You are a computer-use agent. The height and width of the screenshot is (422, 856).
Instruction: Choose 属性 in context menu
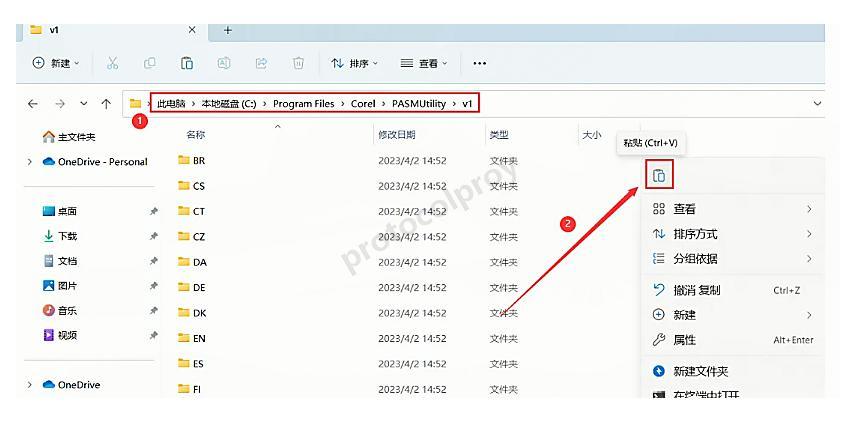pyautogui.click(x=733, y=340)
